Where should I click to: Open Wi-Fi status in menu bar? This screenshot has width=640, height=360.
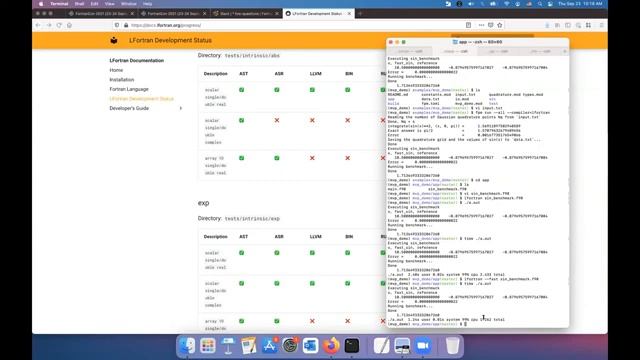coord(507,4)
